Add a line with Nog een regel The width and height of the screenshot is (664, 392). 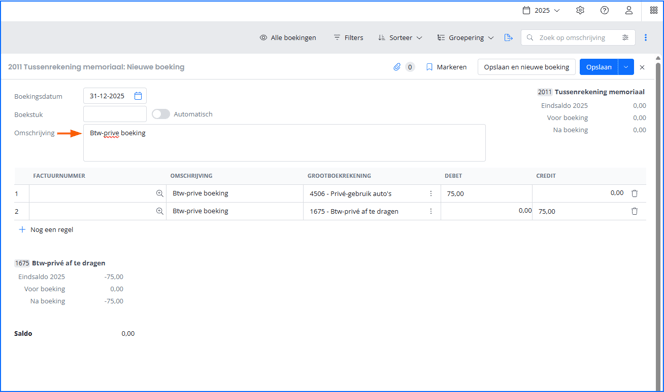click(x=46, y=229)
